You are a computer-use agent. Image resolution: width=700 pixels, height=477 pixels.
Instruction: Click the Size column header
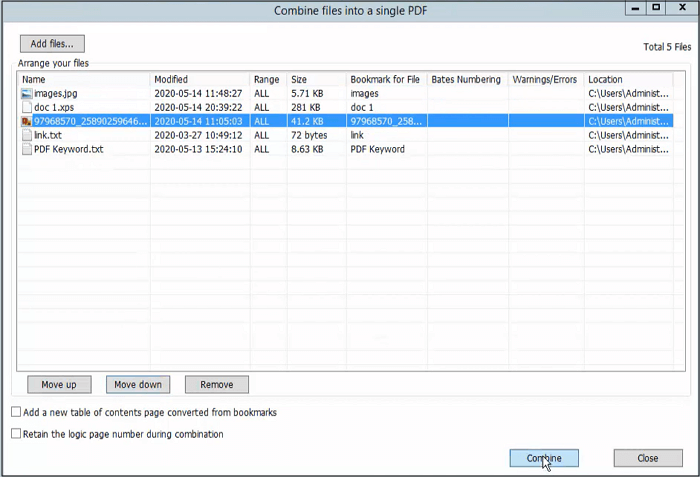317,80
